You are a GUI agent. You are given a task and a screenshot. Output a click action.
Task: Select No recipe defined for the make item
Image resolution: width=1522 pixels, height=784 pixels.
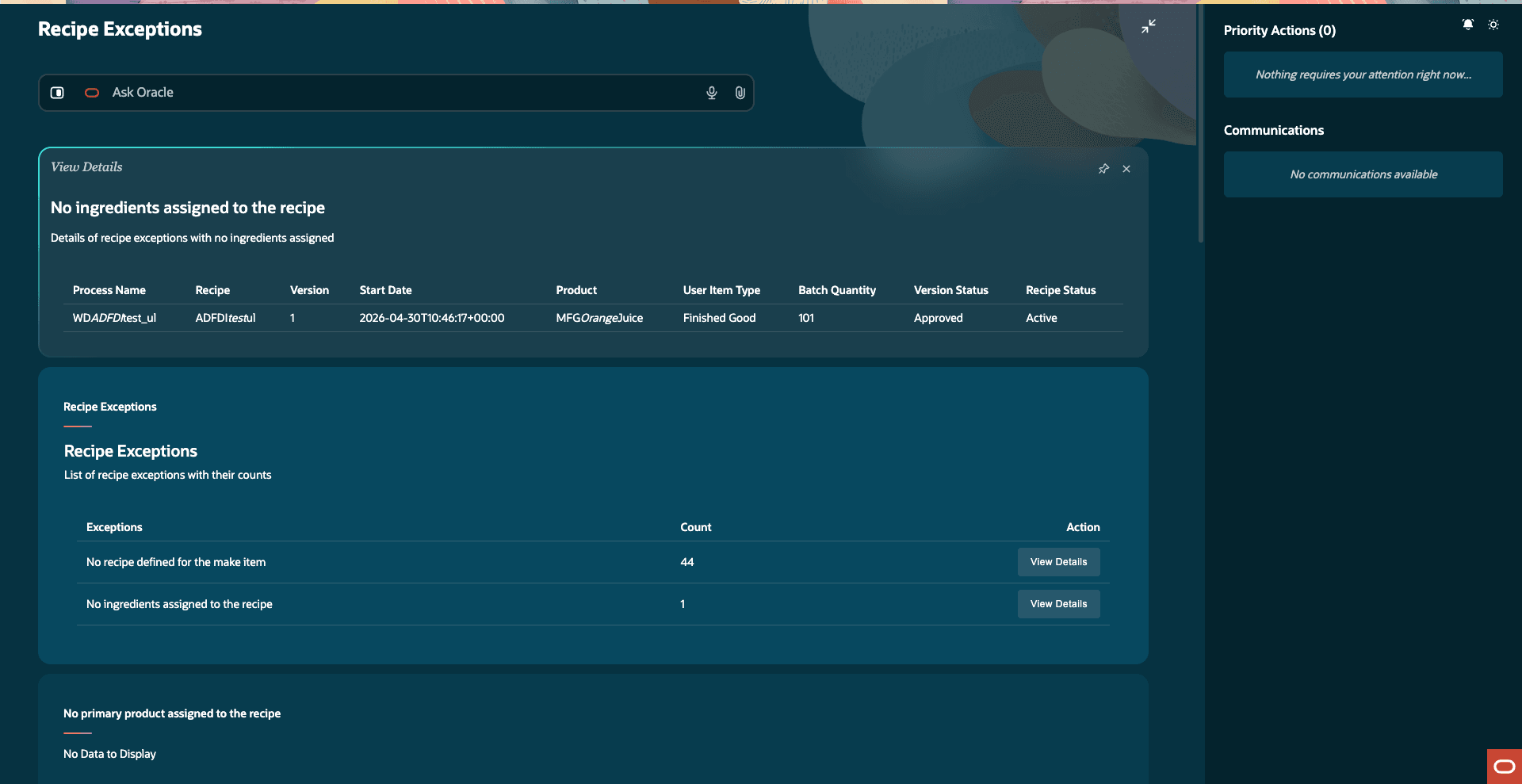click(x=176, y=562)
